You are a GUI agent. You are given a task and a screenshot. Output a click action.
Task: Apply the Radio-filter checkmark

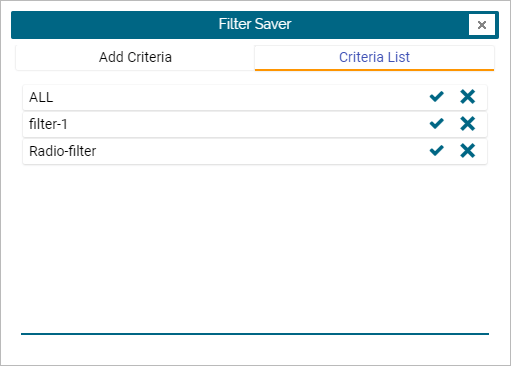point(436,151)
